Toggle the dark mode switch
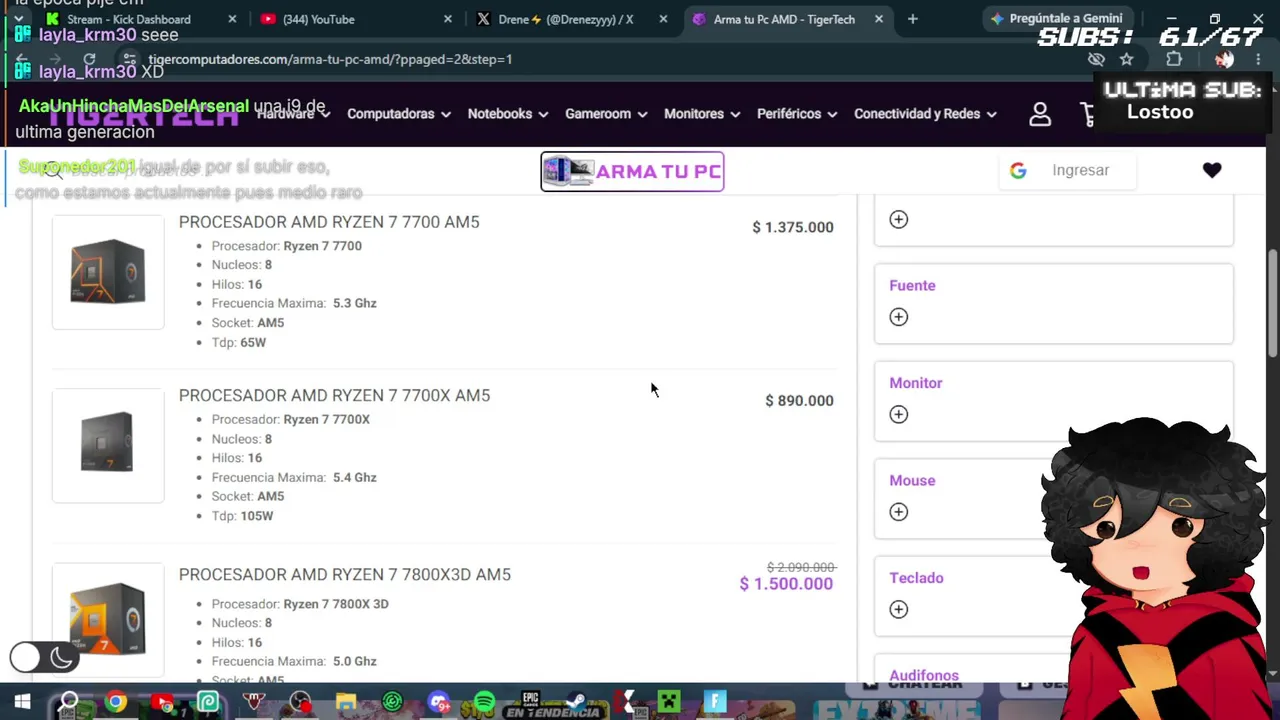1280x720 pixels. click(42, 657)
